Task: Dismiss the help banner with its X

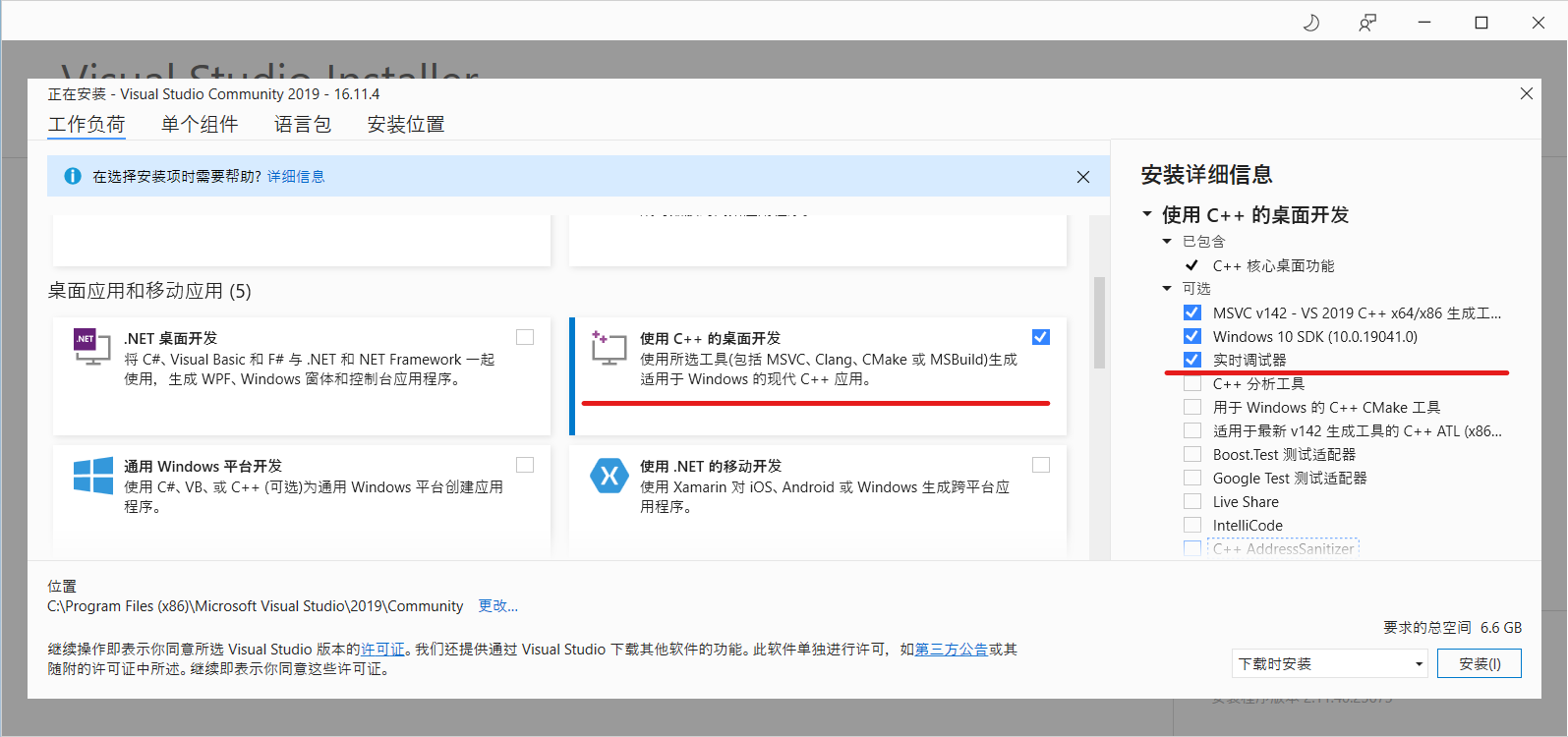Action: pyautogui.click(x=1082, y=177)
